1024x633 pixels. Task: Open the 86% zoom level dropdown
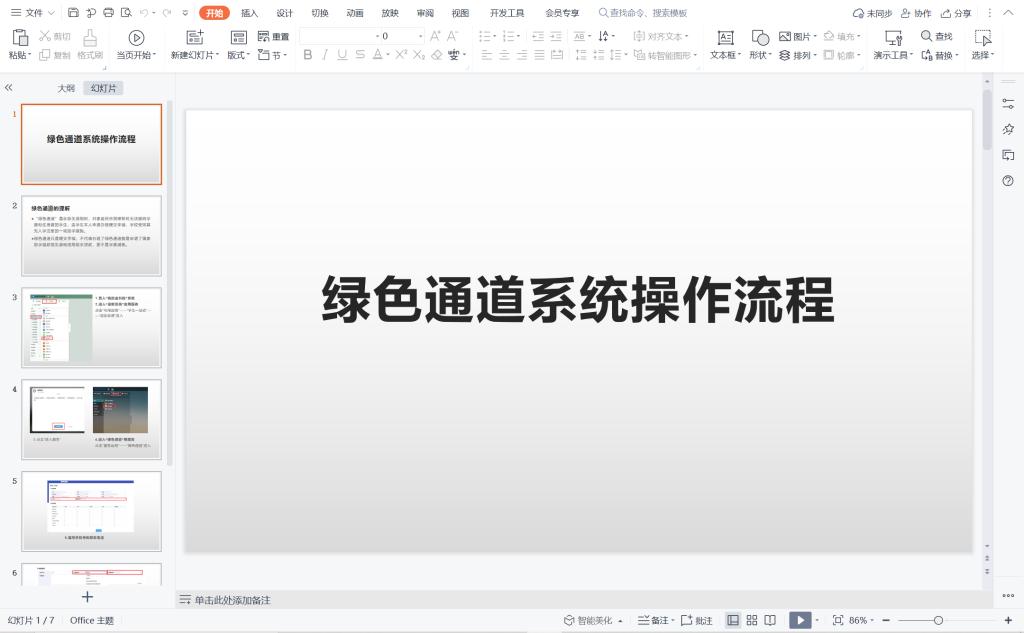pos(862,620)
